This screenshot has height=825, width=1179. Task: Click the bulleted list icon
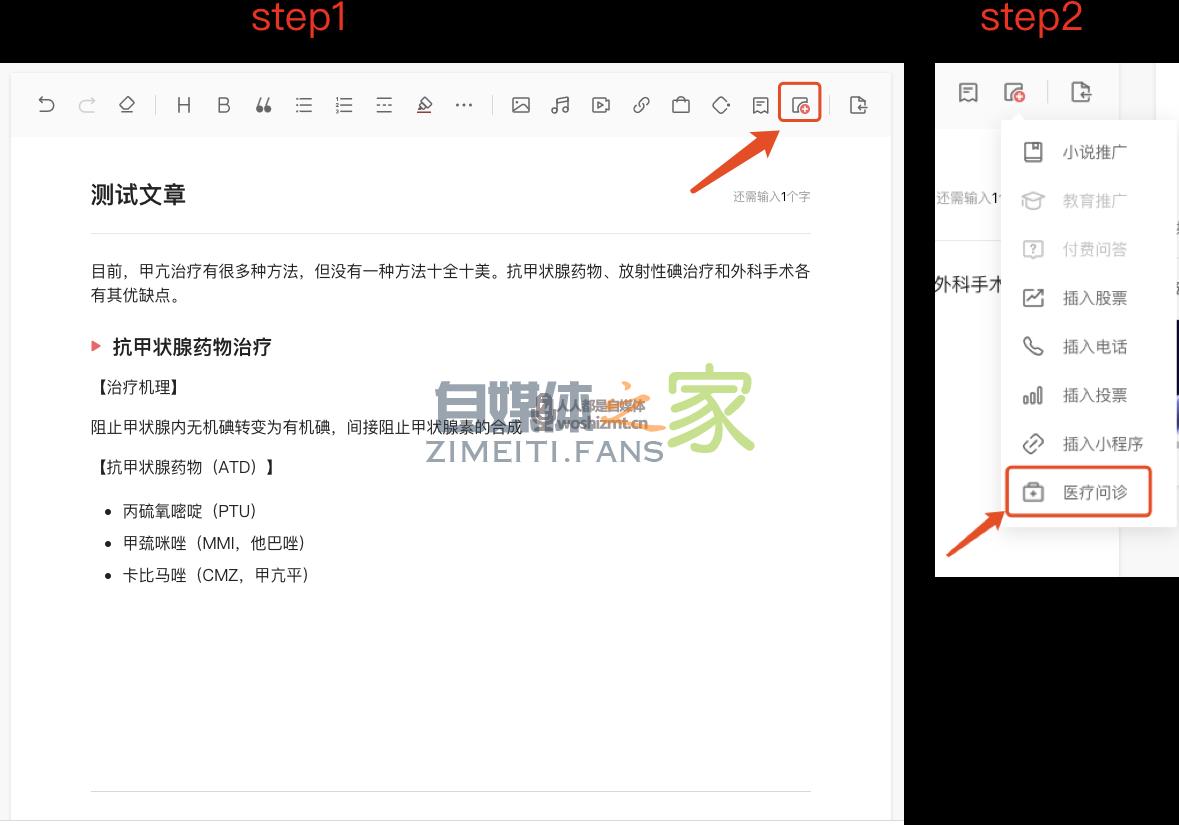(x=304, y=104)
